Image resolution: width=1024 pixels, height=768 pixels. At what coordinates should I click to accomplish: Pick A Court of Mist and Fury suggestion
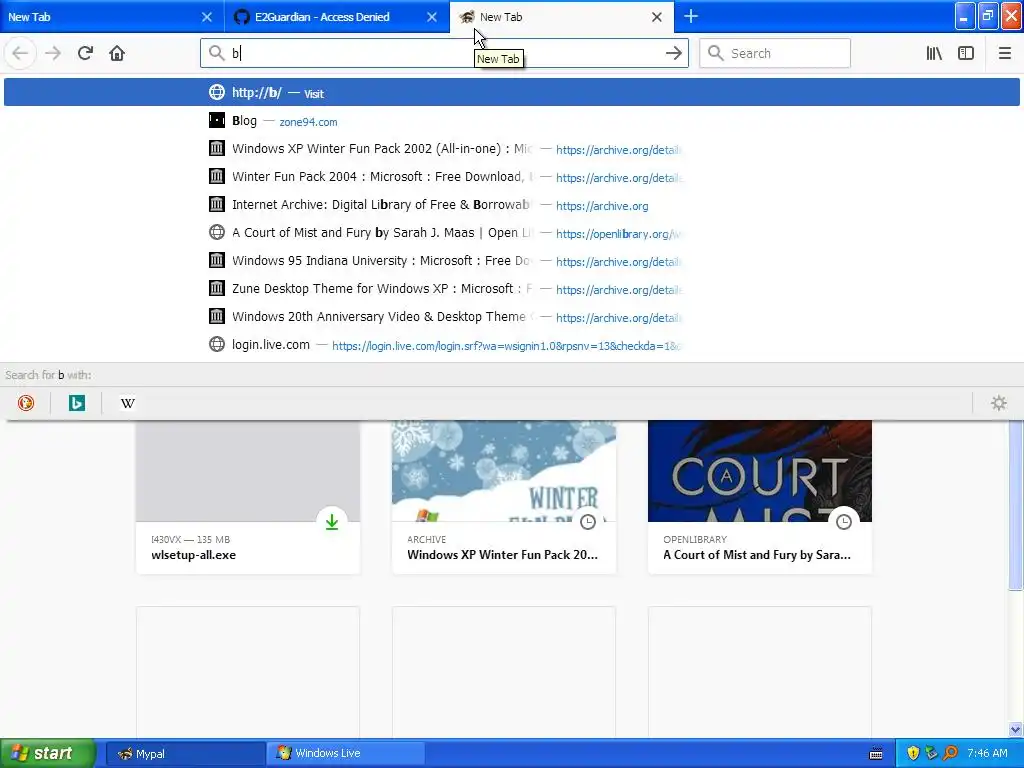click(511, 233)
